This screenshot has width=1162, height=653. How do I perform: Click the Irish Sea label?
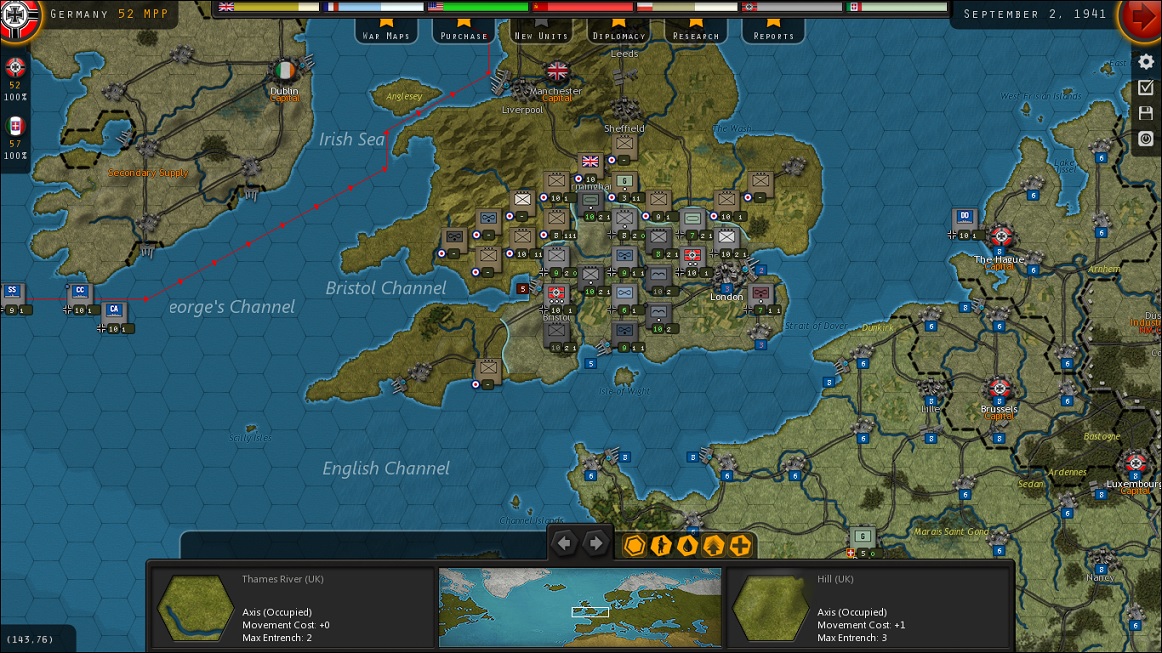tap(352, 139)
